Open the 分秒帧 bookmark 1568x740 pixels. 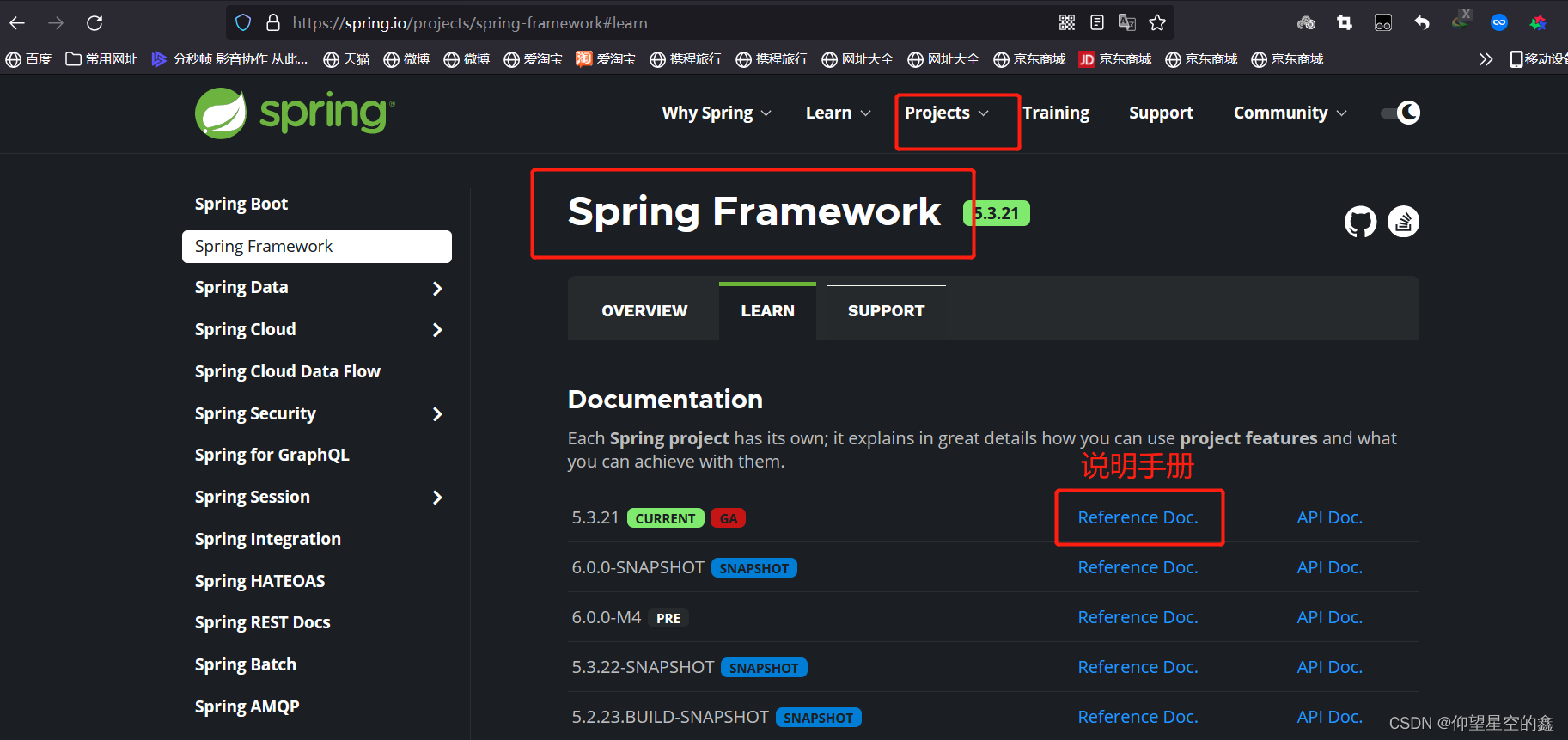(x=229, y=59)
